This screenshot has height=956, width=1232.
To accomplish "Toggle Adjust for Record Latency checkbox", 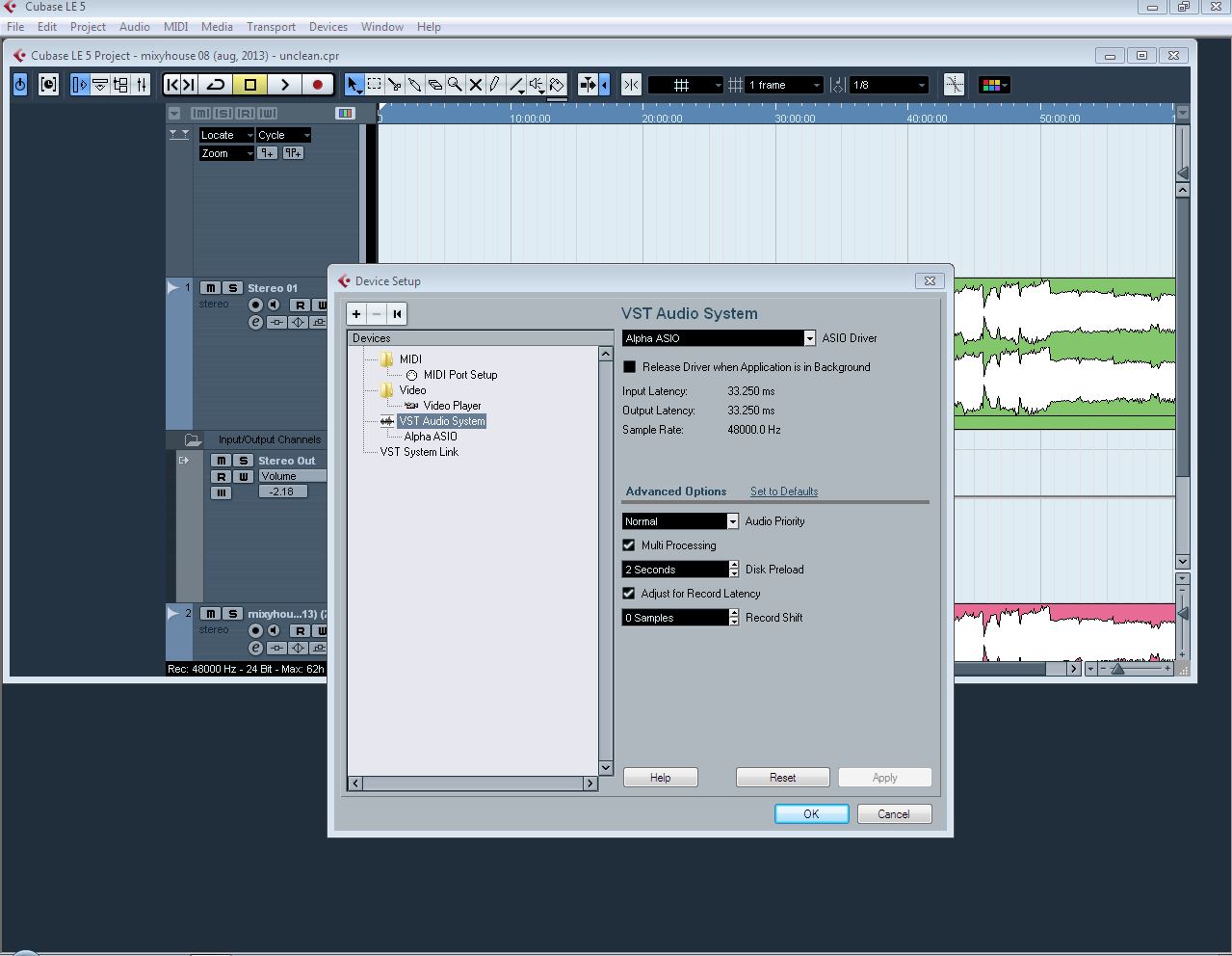I will 629,594.
